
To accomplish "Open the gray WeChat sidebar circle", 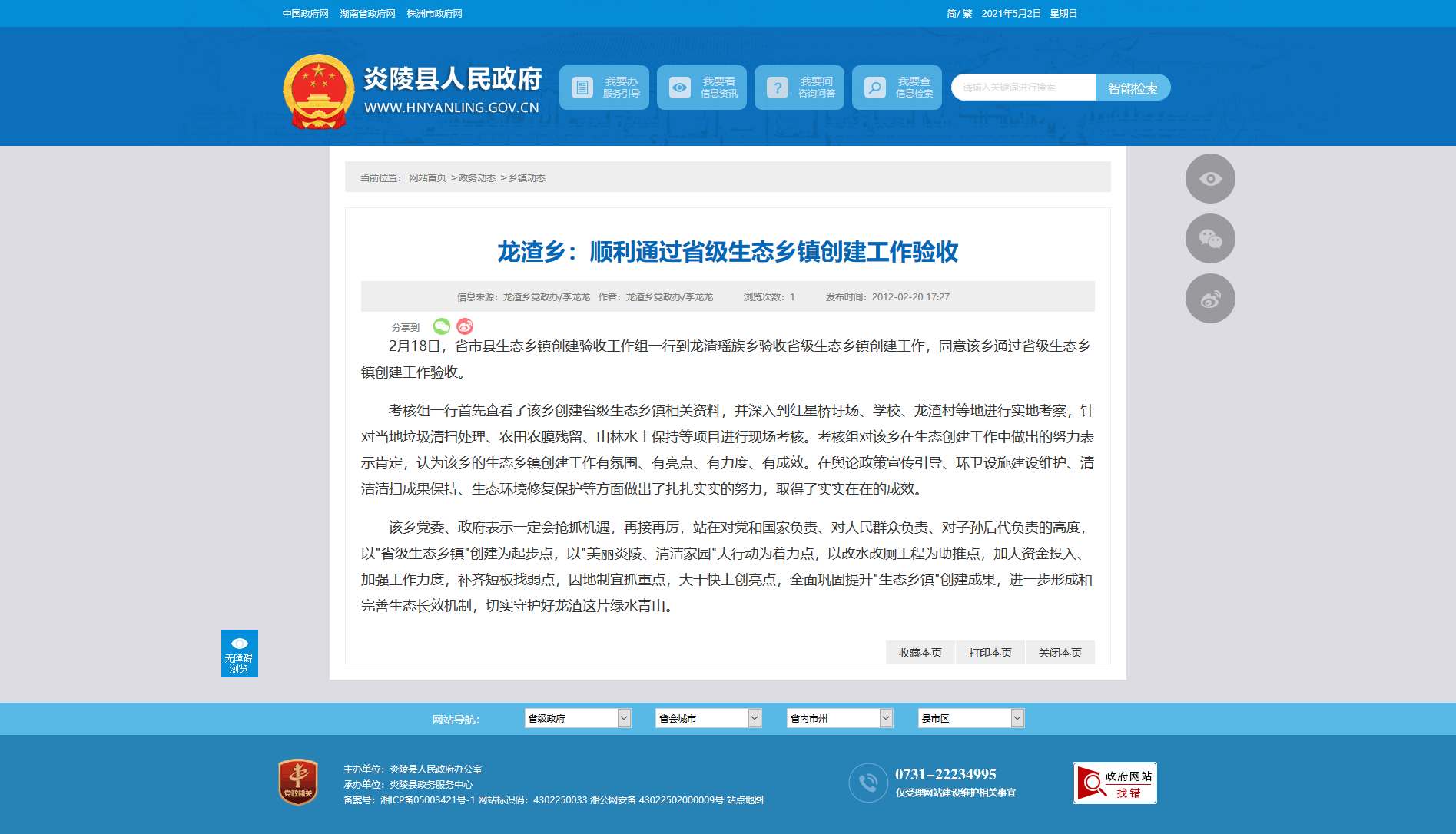I will click(1209, 239).
